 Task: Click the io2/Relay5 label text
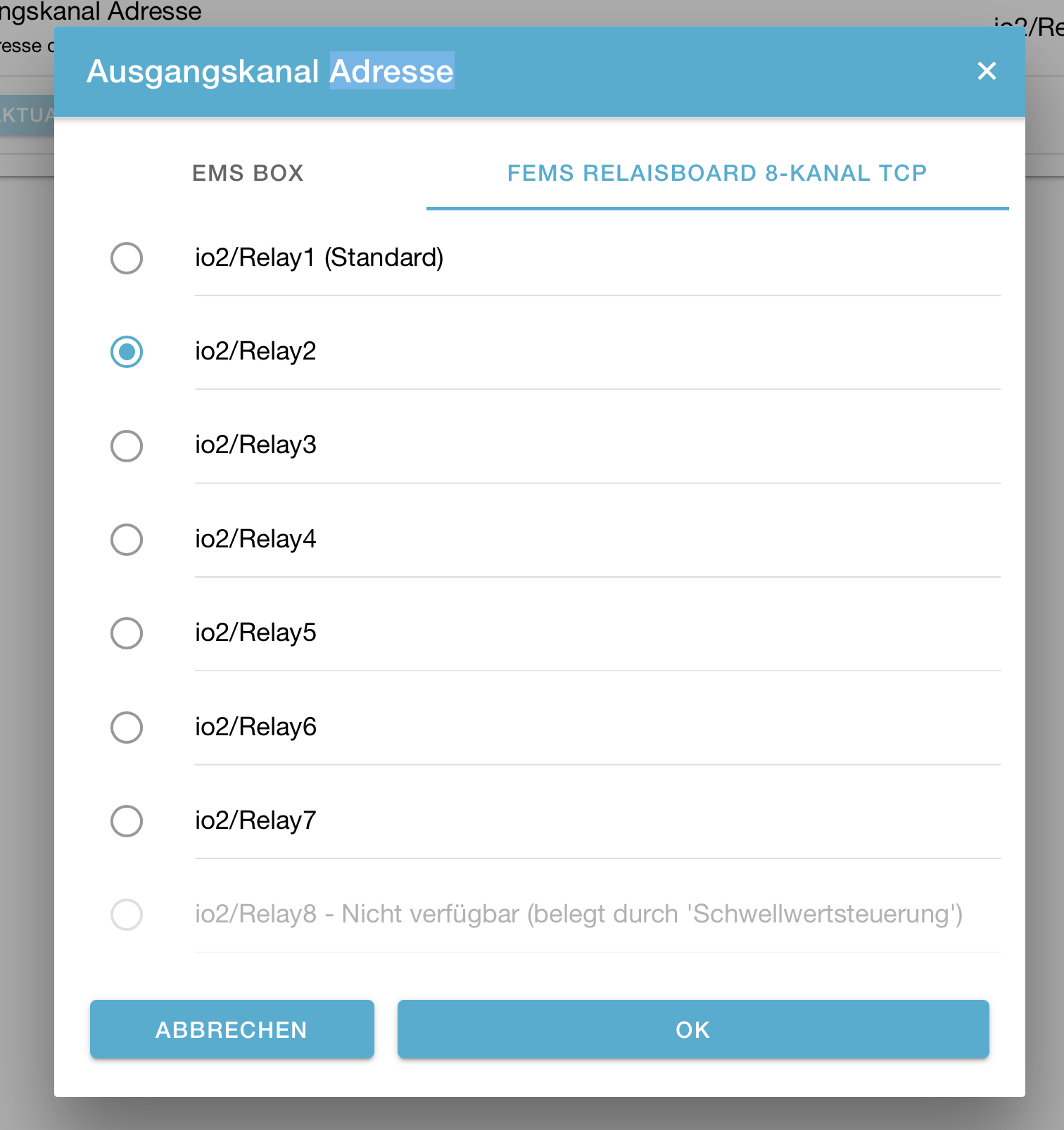[x=255, y=633]
